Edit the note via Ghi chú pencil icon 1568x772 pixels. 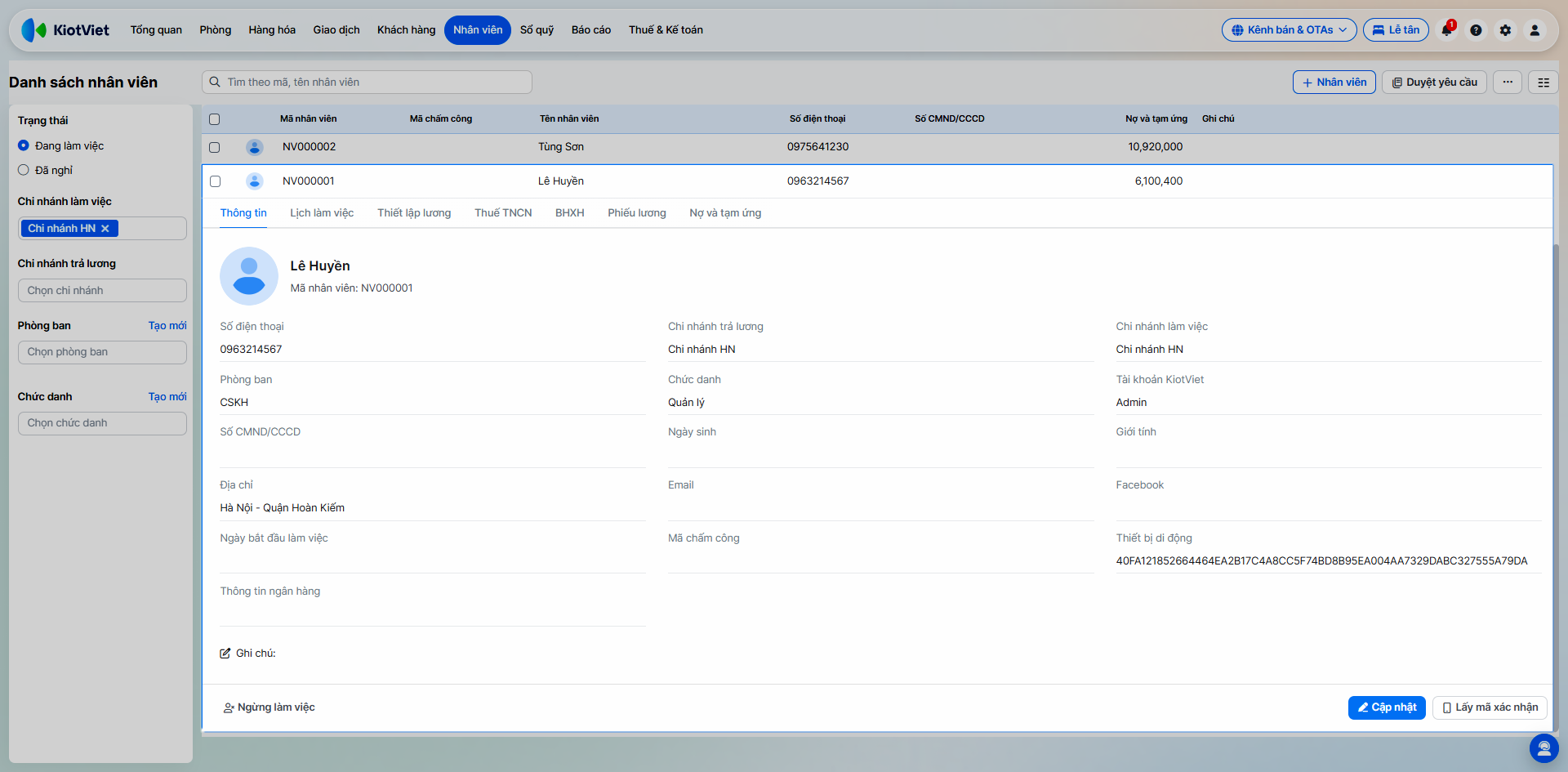point(225,654)
